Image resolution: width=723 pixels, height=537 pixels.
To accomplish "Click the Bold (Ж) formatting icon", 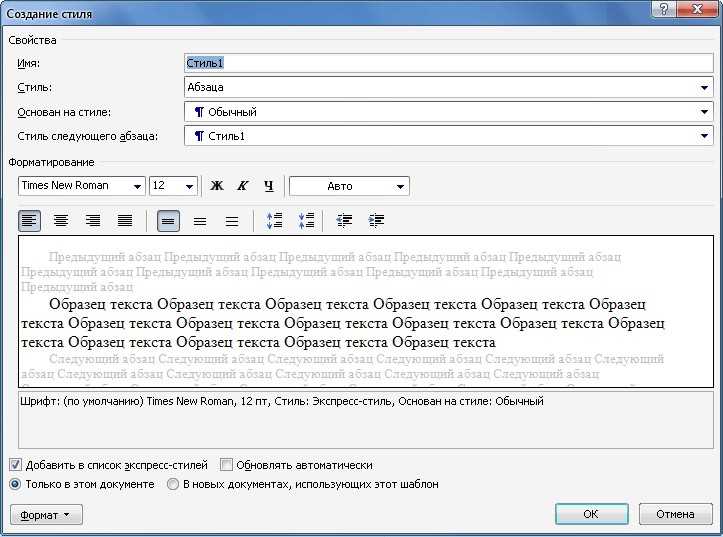I will pyautogui.click(x=217, y=186).
